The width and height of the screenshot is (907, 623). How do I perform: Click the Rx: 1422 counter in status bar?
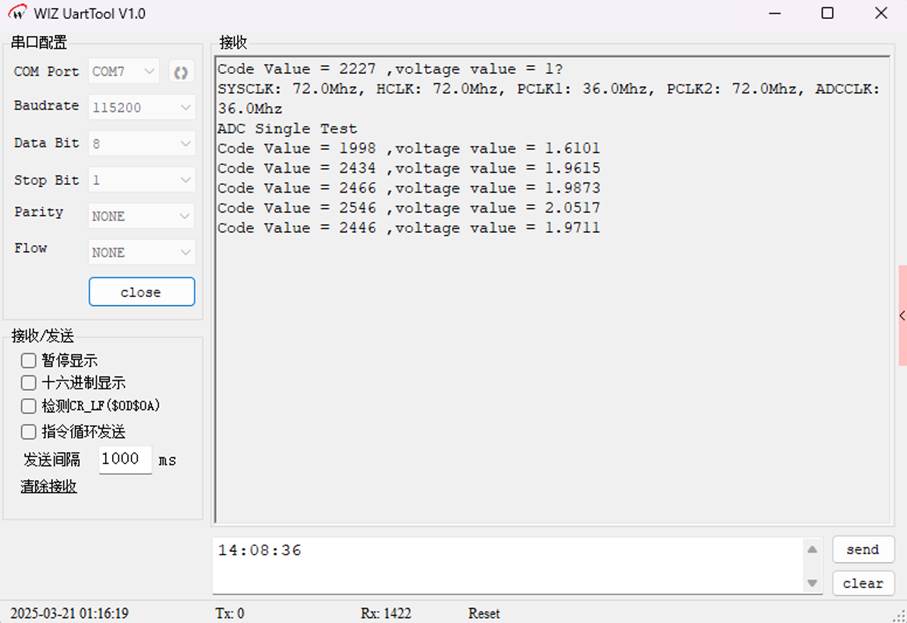coord(386,613)
